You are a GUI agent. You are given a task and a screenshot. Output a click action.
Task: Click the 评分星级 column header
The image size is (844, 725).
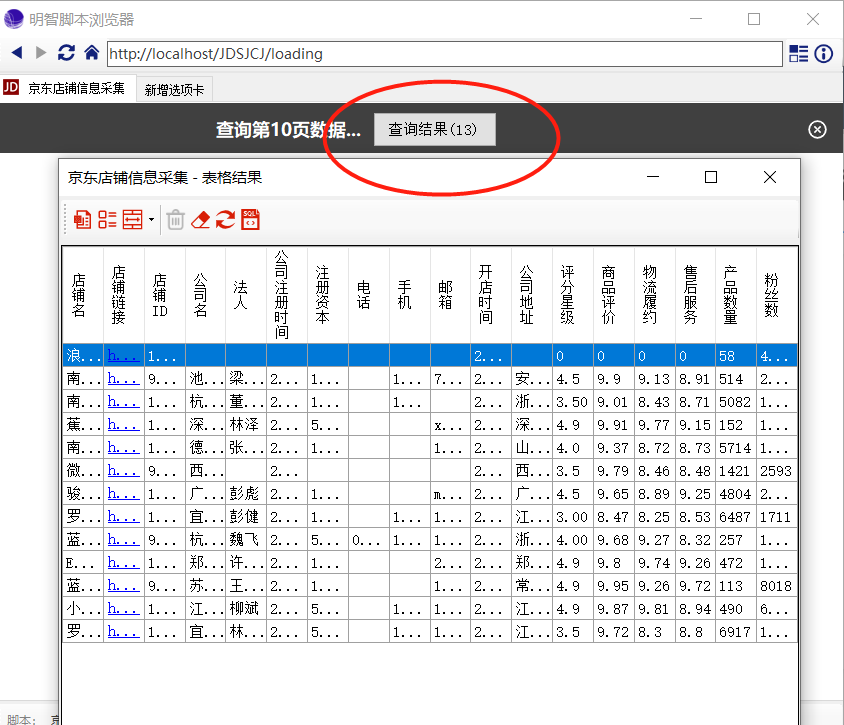pyautogui.click(x=573, y=295)
